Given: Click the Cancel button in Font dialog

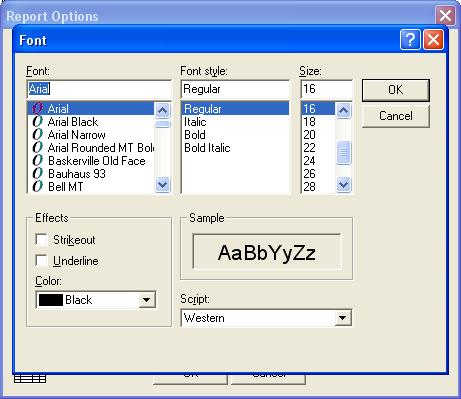Looking at the screenshot, I should tap(396, 116).
